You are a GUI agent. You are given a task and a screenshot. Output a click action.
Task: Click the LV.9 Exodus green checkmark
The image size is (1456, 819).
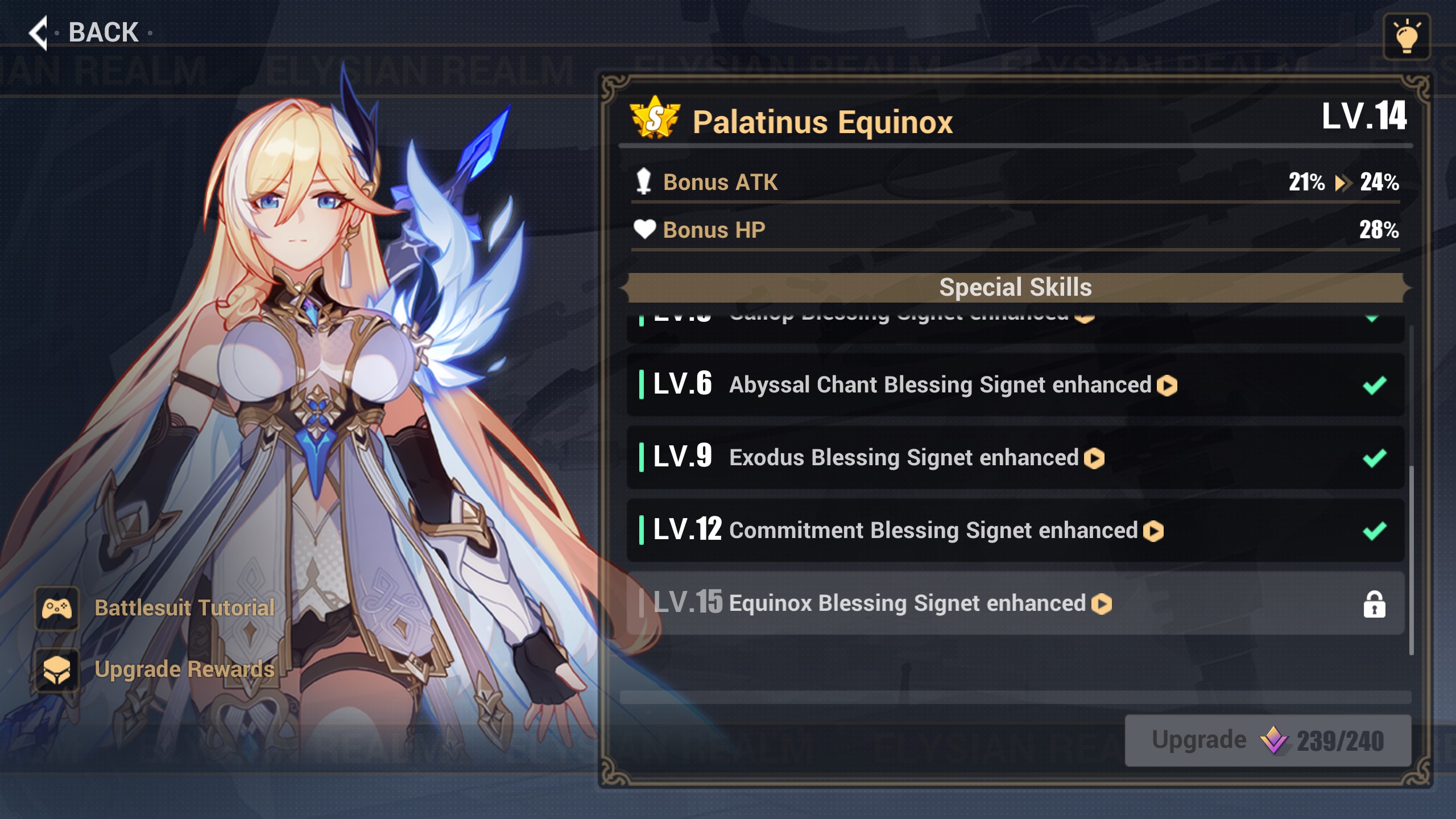(x=1375, y=458)
